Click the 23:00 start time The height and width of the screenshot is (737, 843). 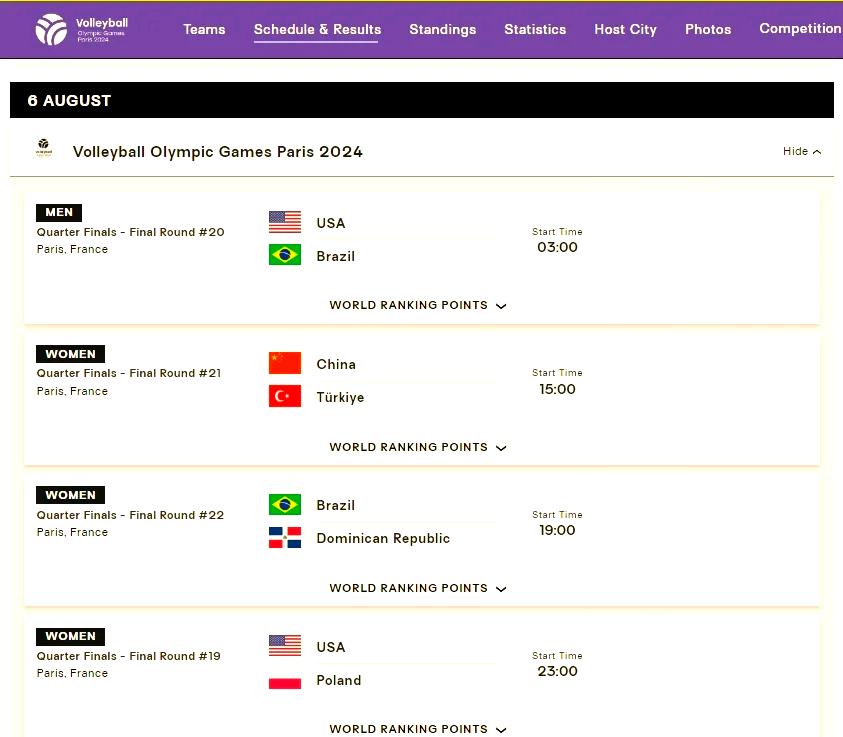(x=558, y=671)
